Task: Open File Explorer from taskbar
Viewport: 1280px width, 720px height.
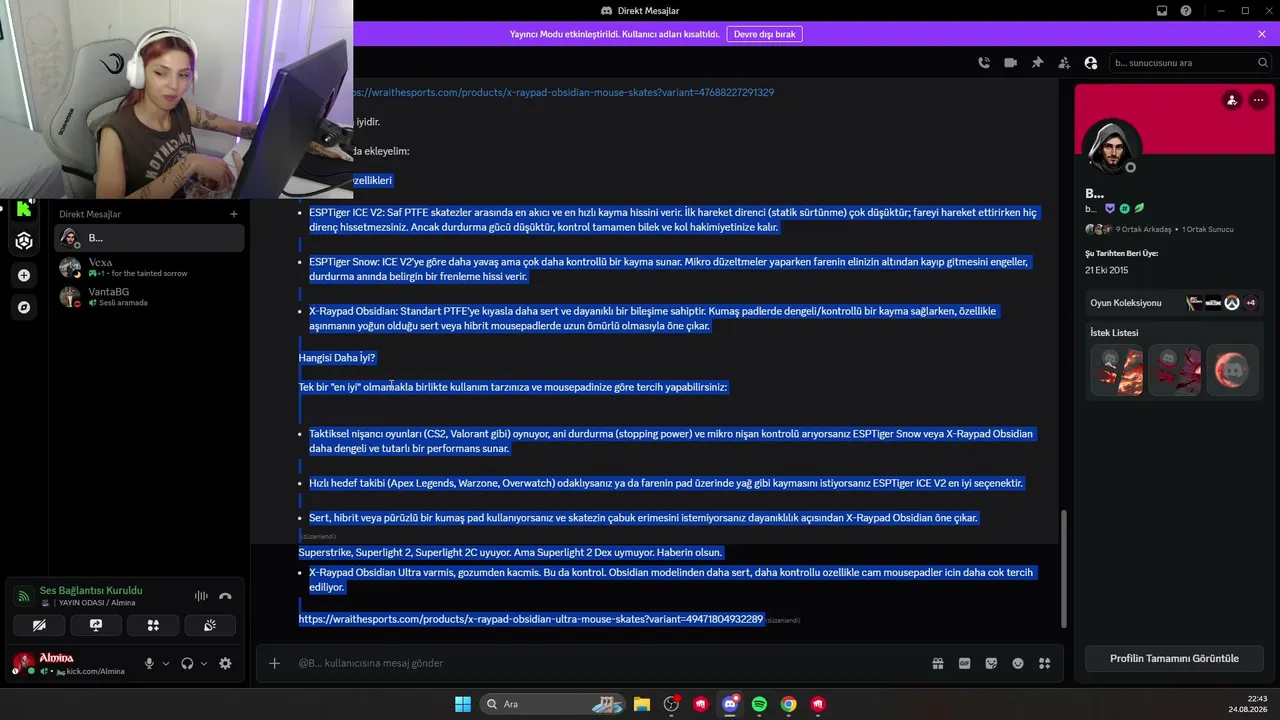Action: tap(642, 704)
